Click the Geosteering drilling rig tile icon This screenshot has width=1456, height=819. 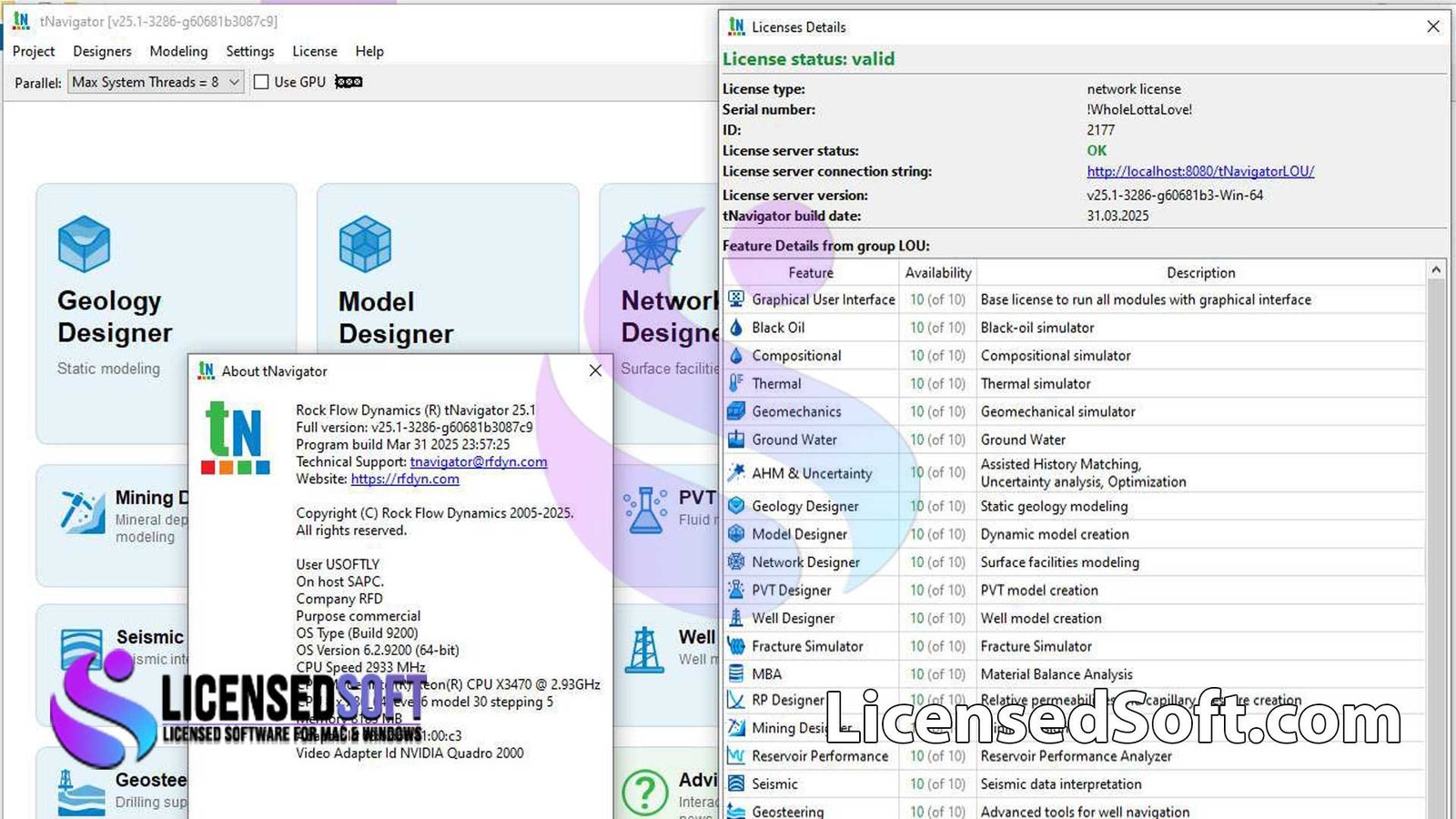pyautogui.click(x=80, y=792)
